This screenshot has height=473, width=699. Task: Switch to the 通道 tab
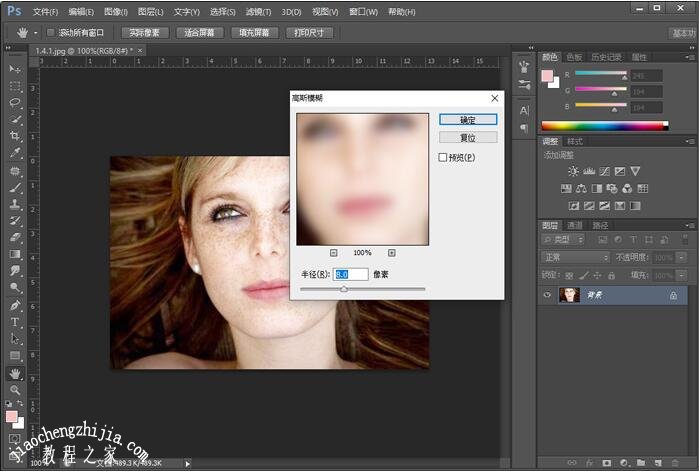click(x=576, y=225)
